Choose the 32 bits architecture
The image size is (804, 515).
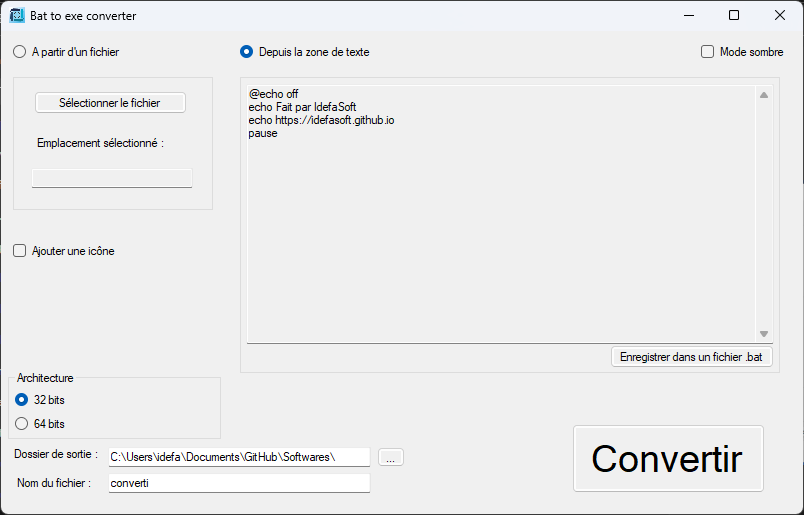[22, 400]
